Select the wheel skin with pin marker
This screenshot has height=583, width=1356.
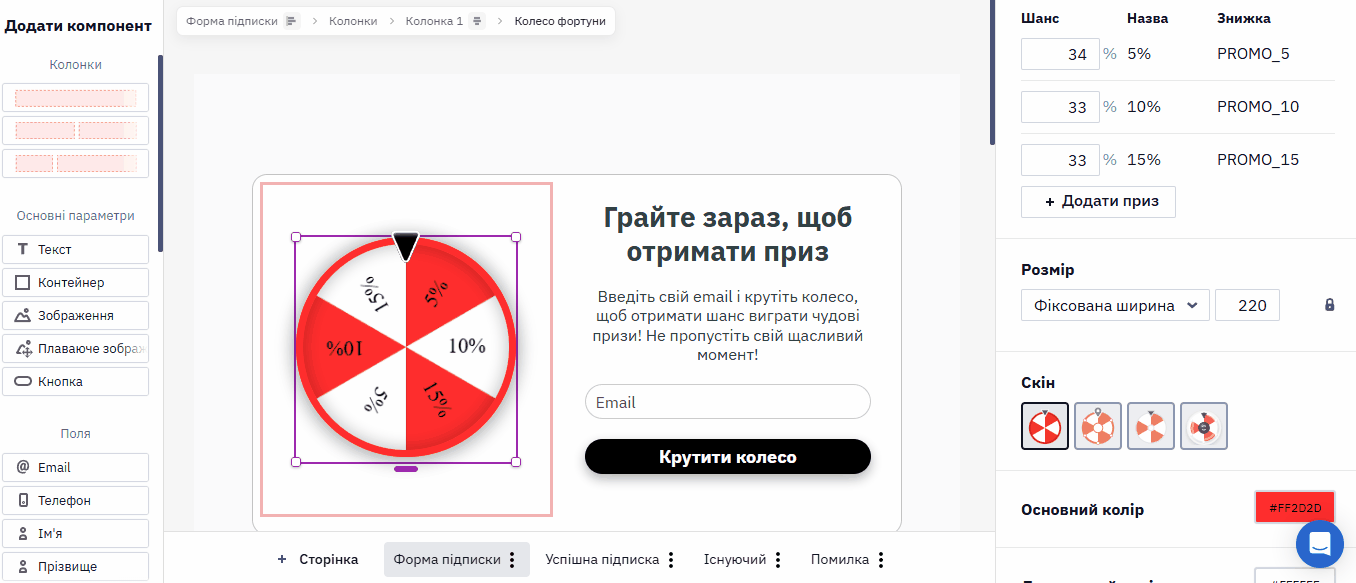(1098, 426)
